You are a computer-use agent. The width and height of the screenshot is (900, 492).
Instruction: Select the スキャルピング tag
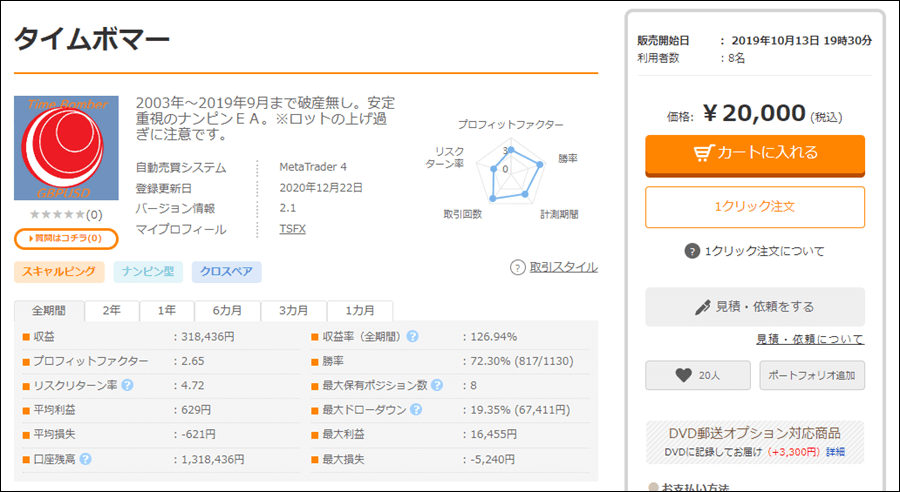pyautogui.click(x=59, y=272)
